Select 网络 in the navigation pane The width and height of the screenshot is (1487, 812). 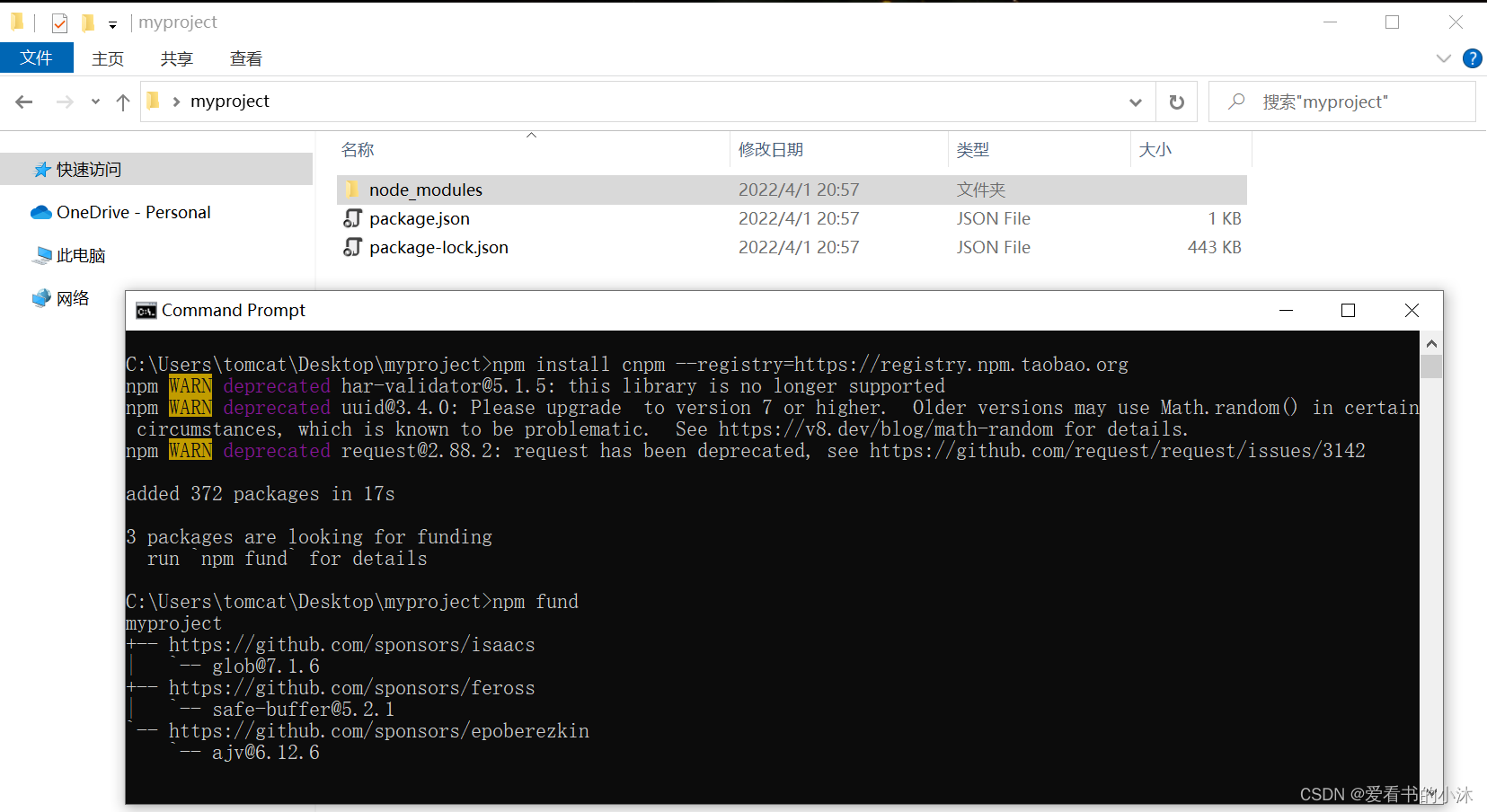pyautogui.click(x=73, y=298)
